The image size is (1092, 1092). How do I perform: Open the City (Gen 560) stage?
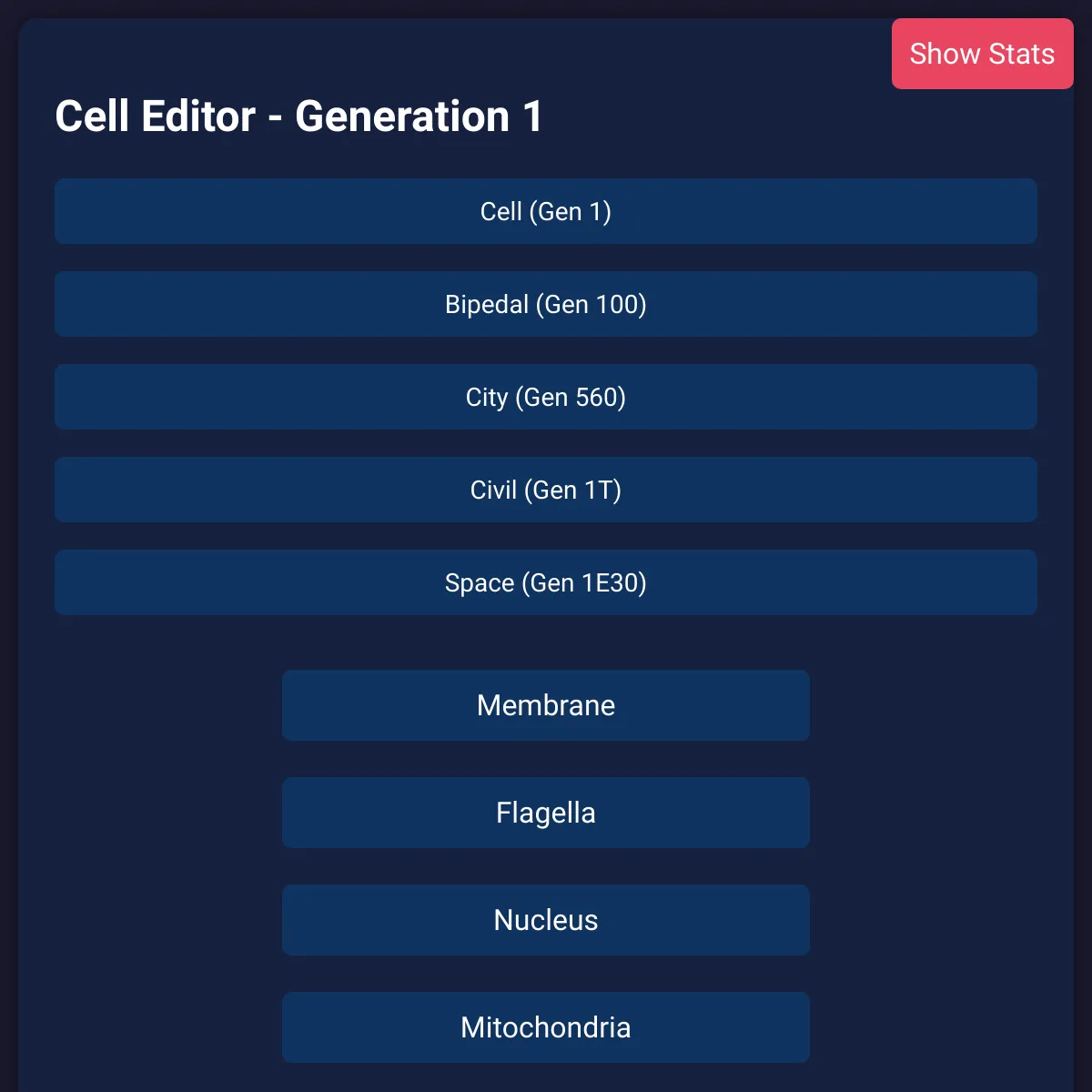tap(546, 397)
